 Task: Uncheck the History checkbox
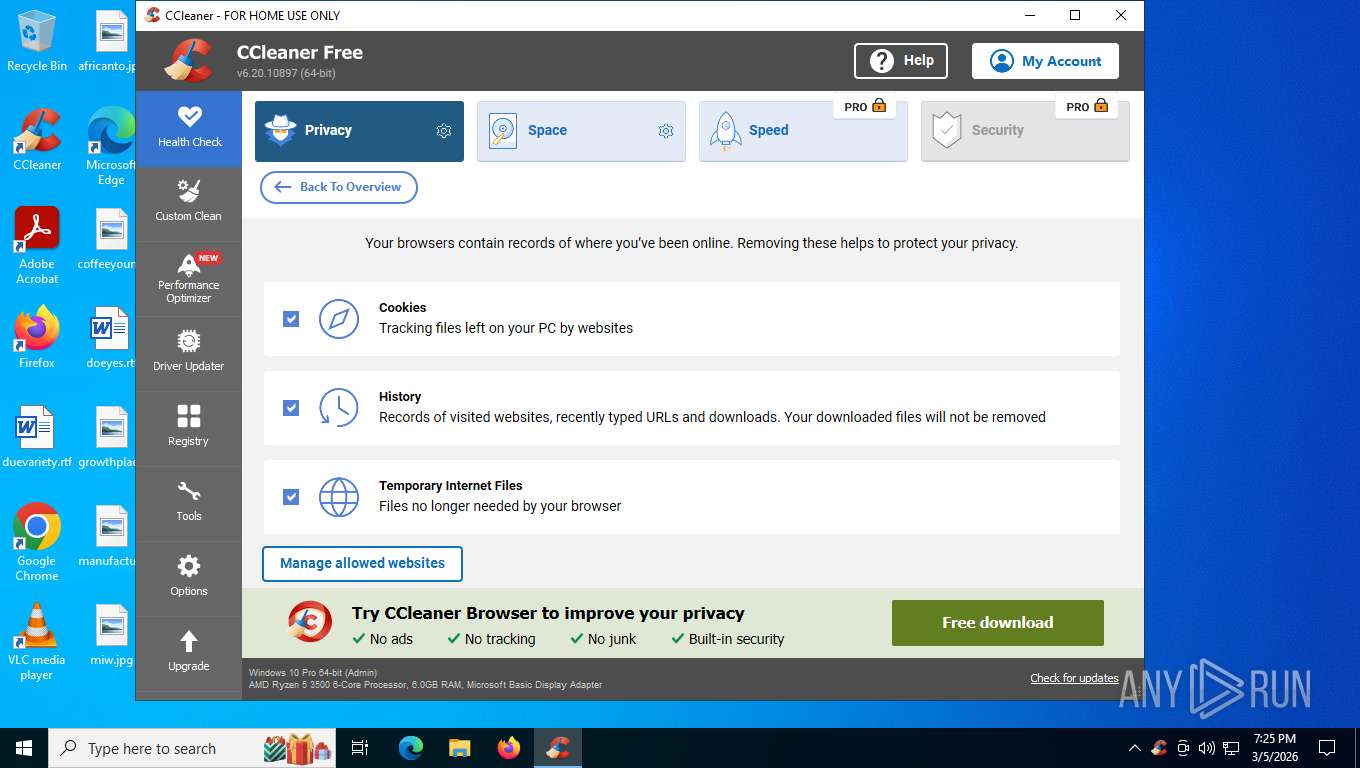[291, 408]
